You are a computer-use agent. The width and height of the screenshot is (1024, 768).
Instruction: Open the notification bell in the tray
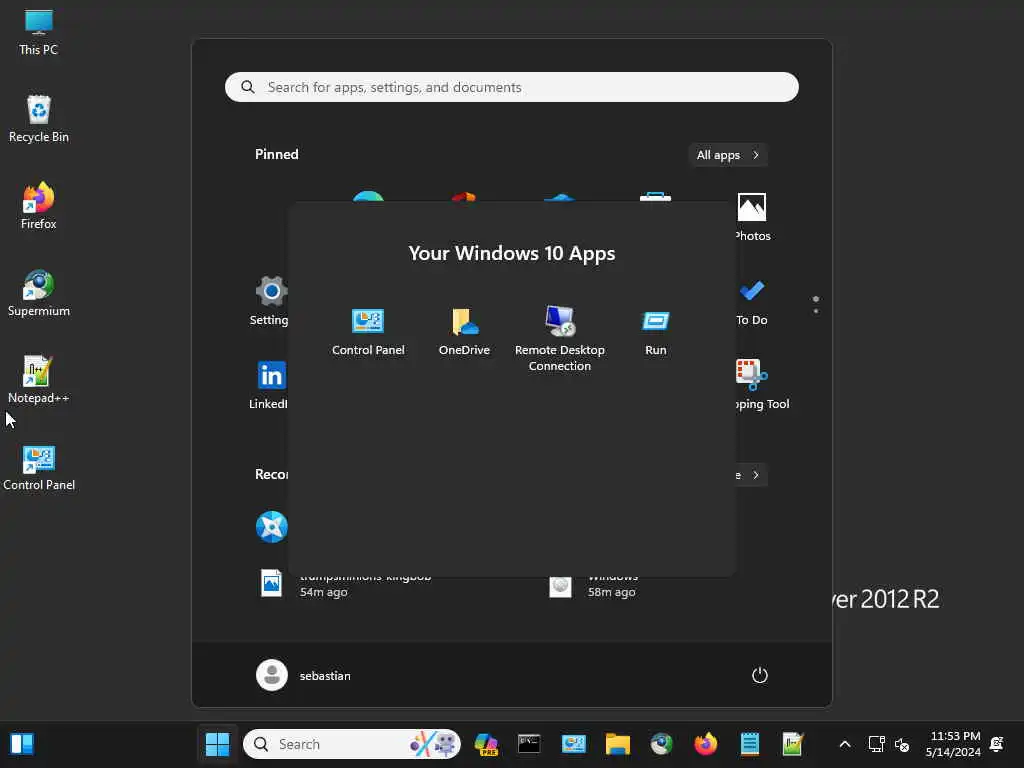997,744
